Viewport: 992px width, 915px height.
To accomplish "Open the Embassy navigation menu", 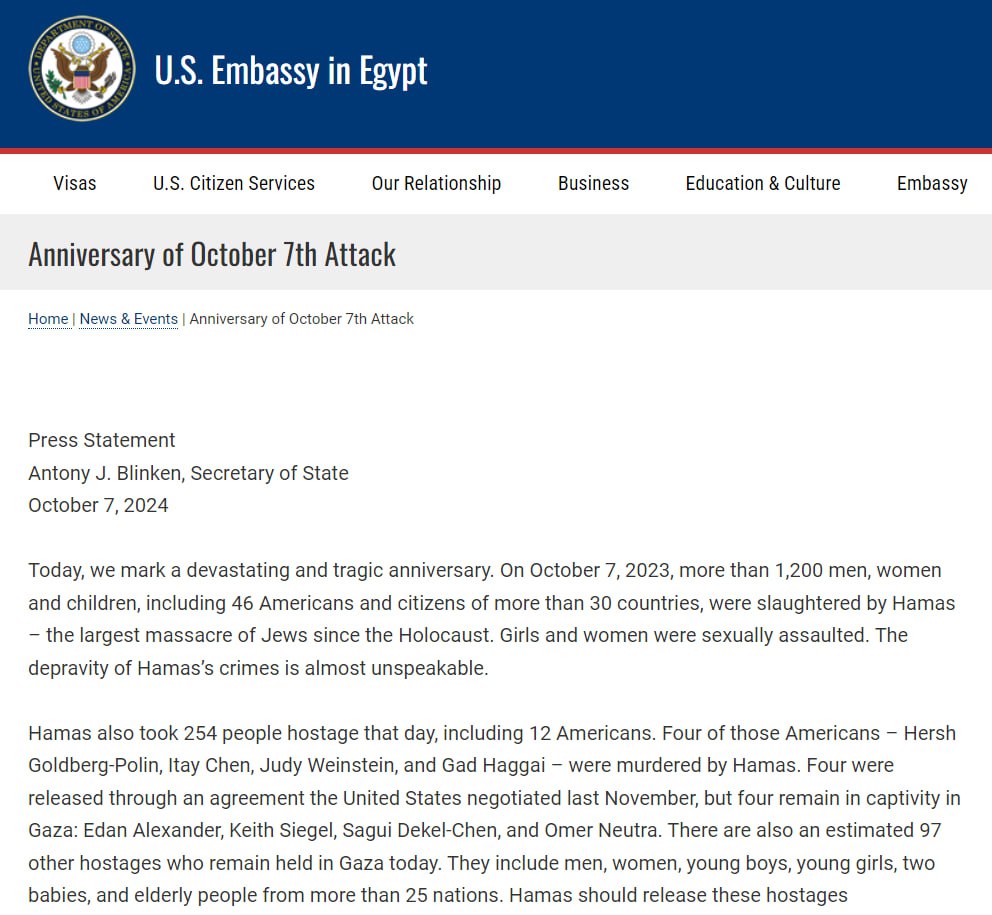I will click(931, 183).
